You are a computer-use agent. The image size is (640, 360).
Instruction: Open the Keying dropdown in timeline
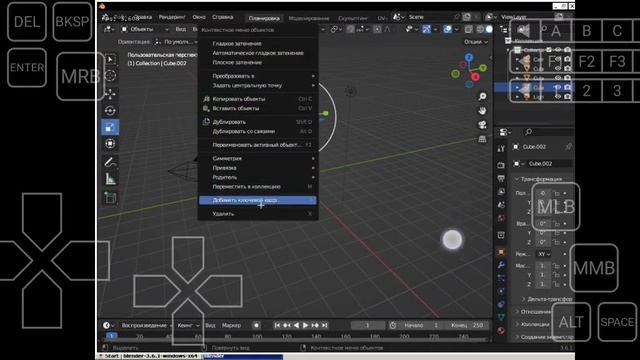pyautogui.click(x=188, y=325)
